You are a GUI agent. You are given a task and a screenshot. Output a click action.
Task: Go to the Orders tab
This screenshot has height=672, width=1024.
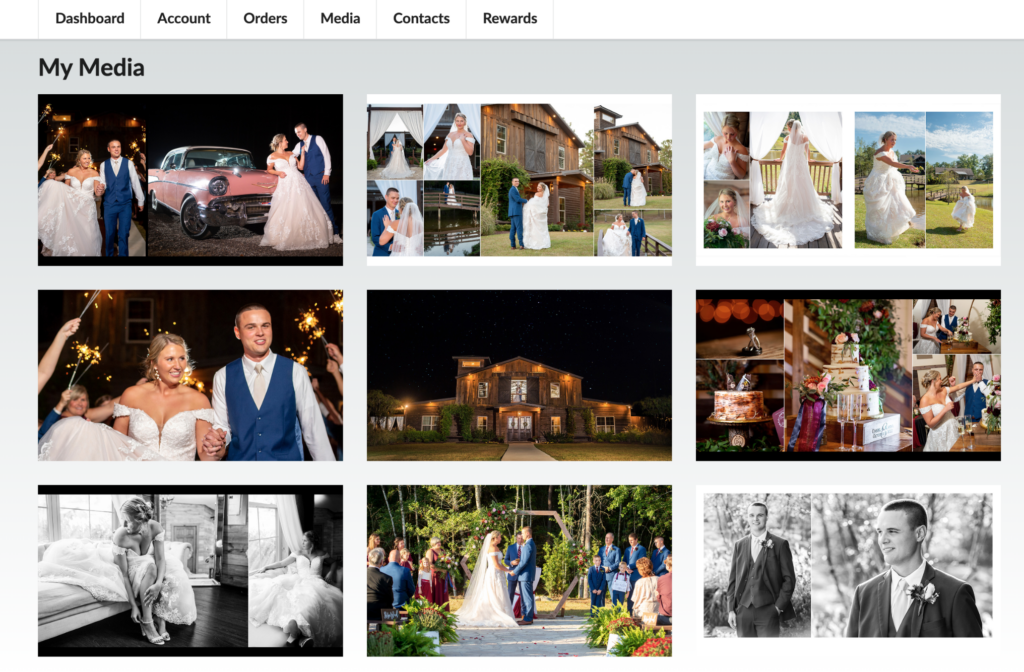pyautogui.click(x=265, y=19)
